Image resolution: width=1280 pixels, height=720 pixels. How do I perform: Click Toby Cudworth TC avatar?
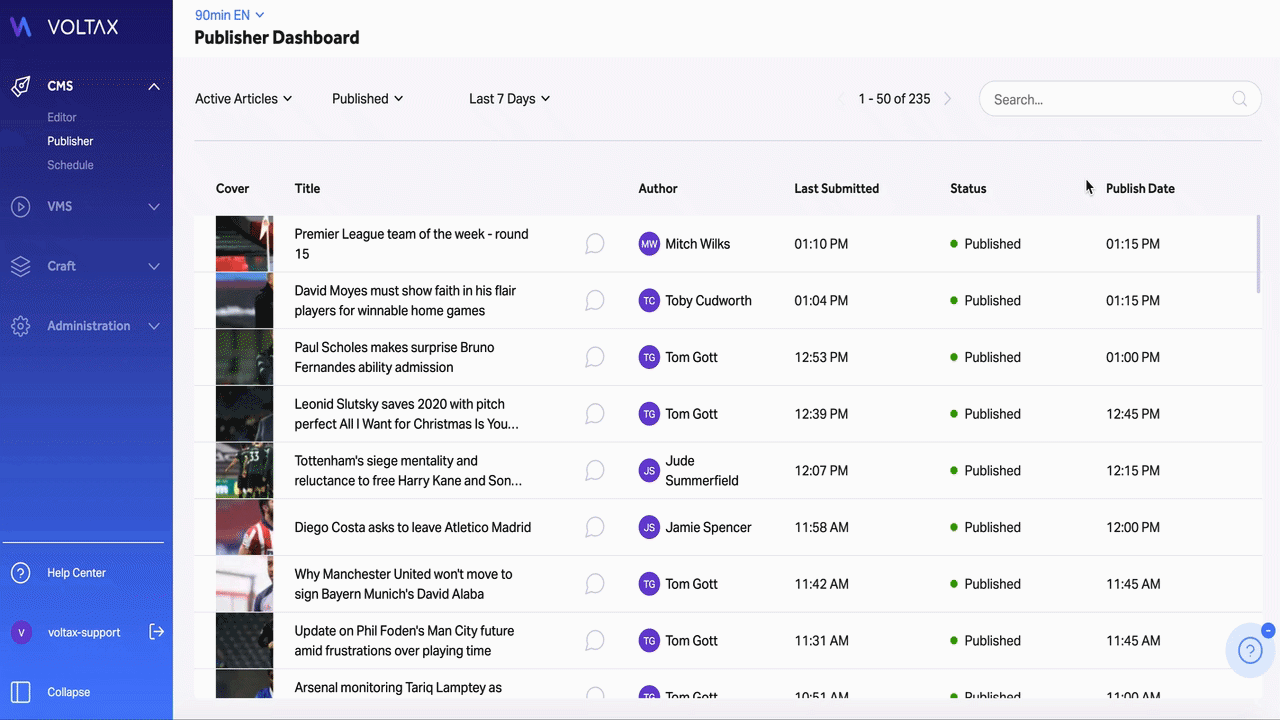[649, 300]
